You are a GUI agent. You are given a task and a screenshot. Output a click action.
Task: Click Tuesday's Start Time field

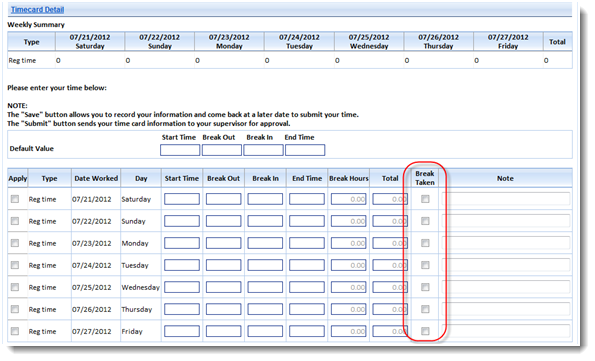(x=182, y=265)
